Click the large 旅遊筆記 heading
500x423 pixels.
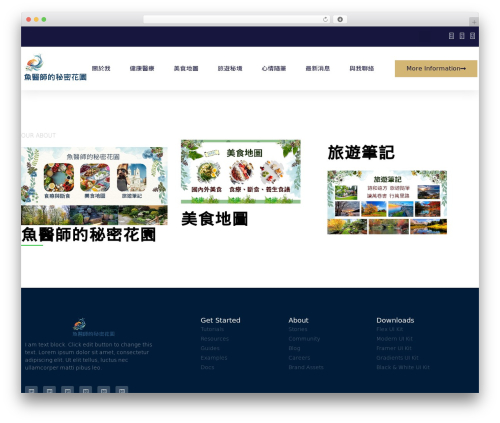pyautogui.click(x=361, y=153)
